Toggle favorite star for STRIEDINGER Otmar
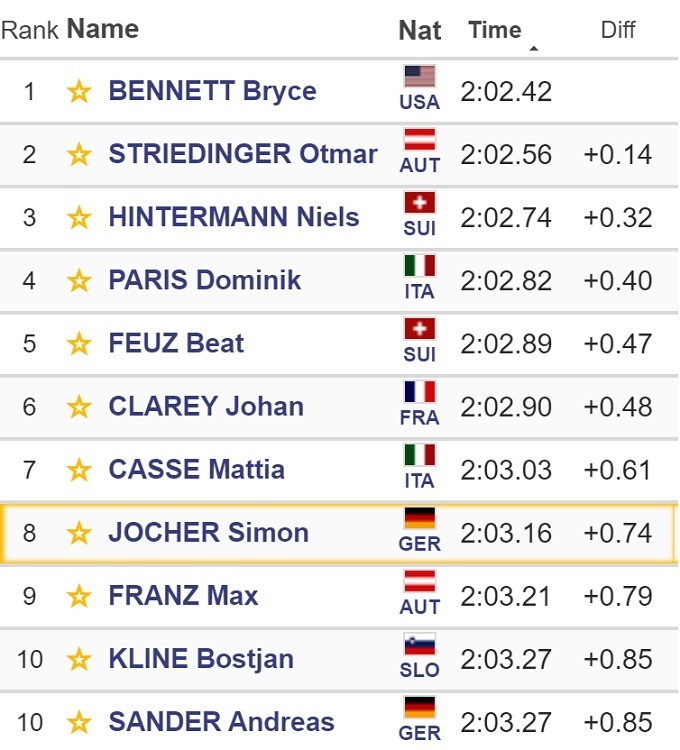Screen dimensions: 680x750 (79, 155)
